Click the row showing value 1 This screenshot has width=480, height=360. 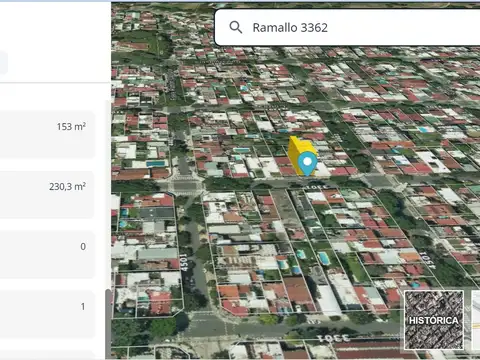[47, 314]
